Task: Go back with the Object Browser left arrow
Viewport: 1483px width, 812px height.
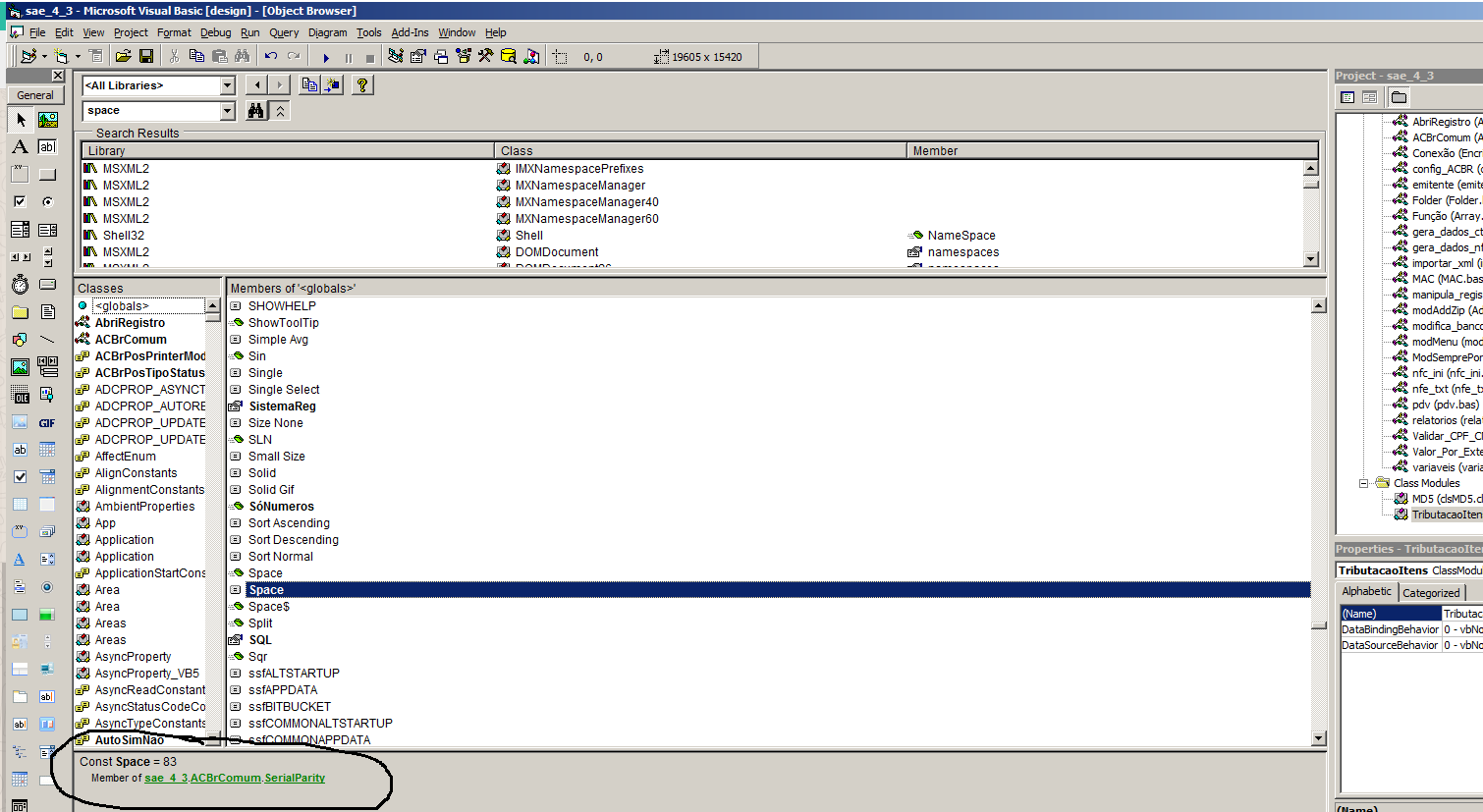Action: tap(255, 85)
